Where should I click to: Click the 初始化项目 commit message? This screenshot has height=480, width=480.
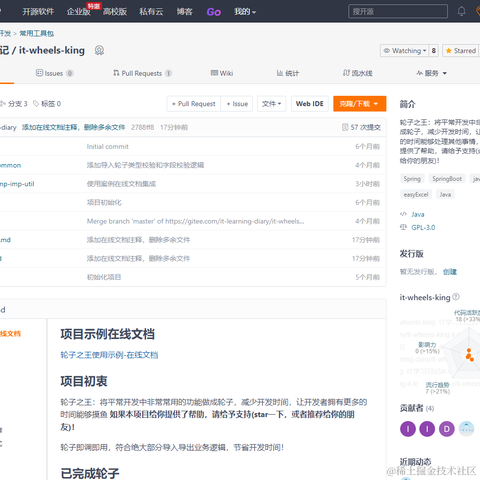point(104,277)
